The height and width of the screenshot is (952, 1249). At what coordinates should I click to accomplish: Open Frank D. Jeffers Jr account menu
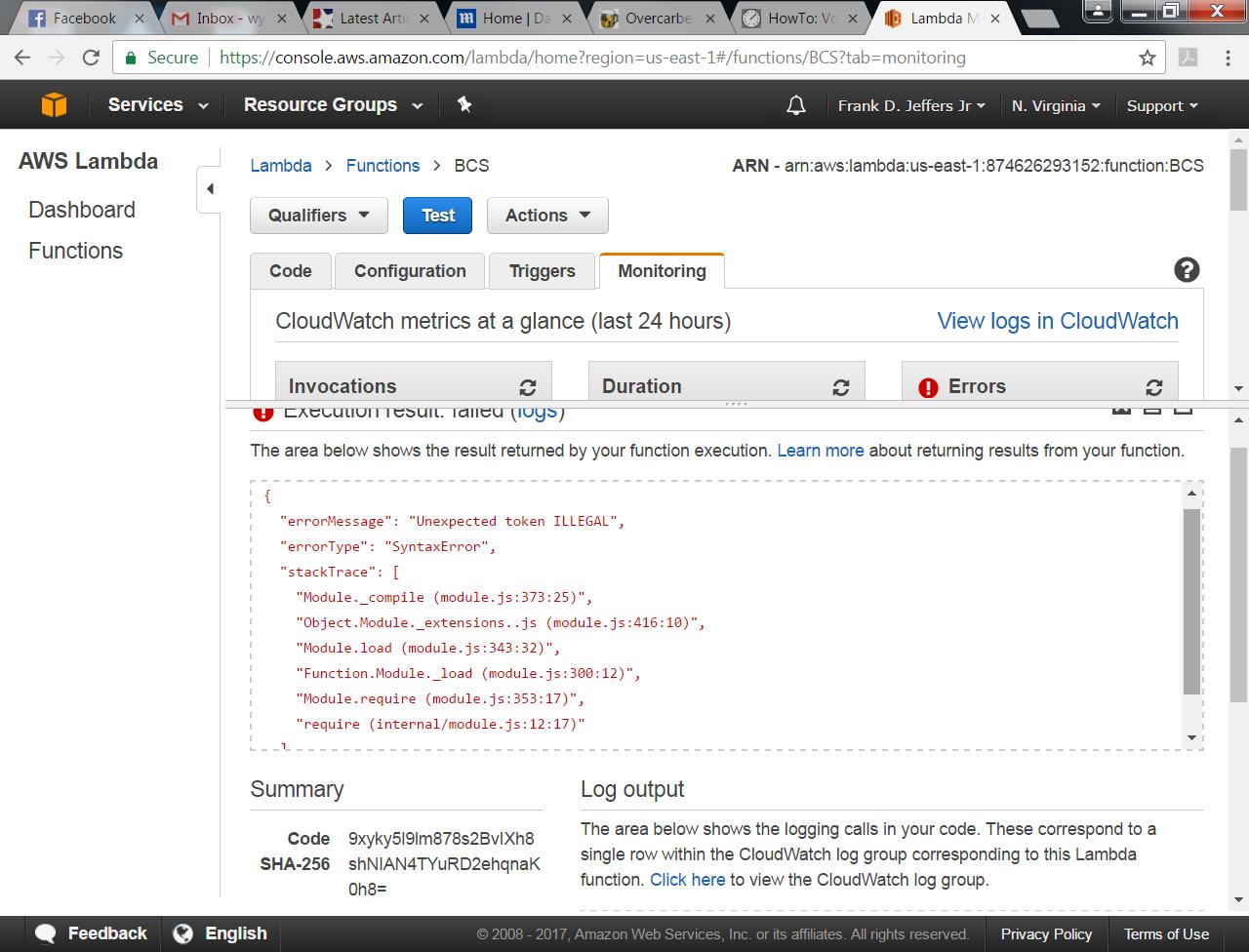[x=911, y=105]
